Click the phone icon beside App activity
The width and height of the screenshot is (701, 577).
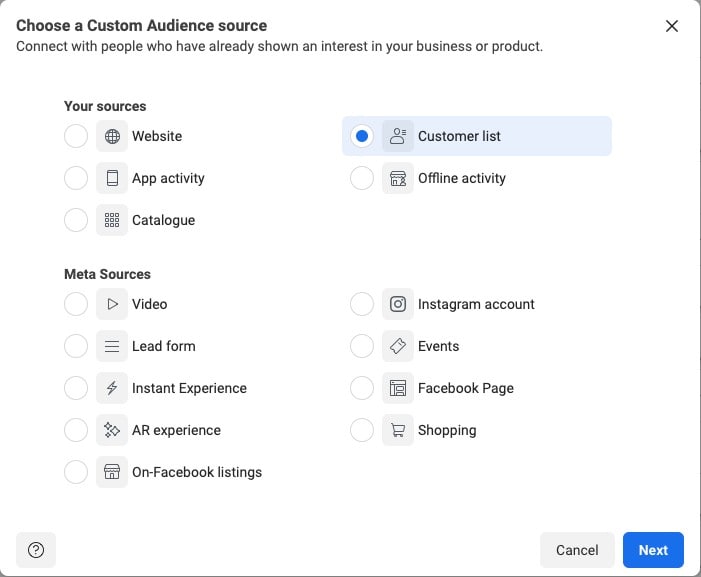click(112, 178)
